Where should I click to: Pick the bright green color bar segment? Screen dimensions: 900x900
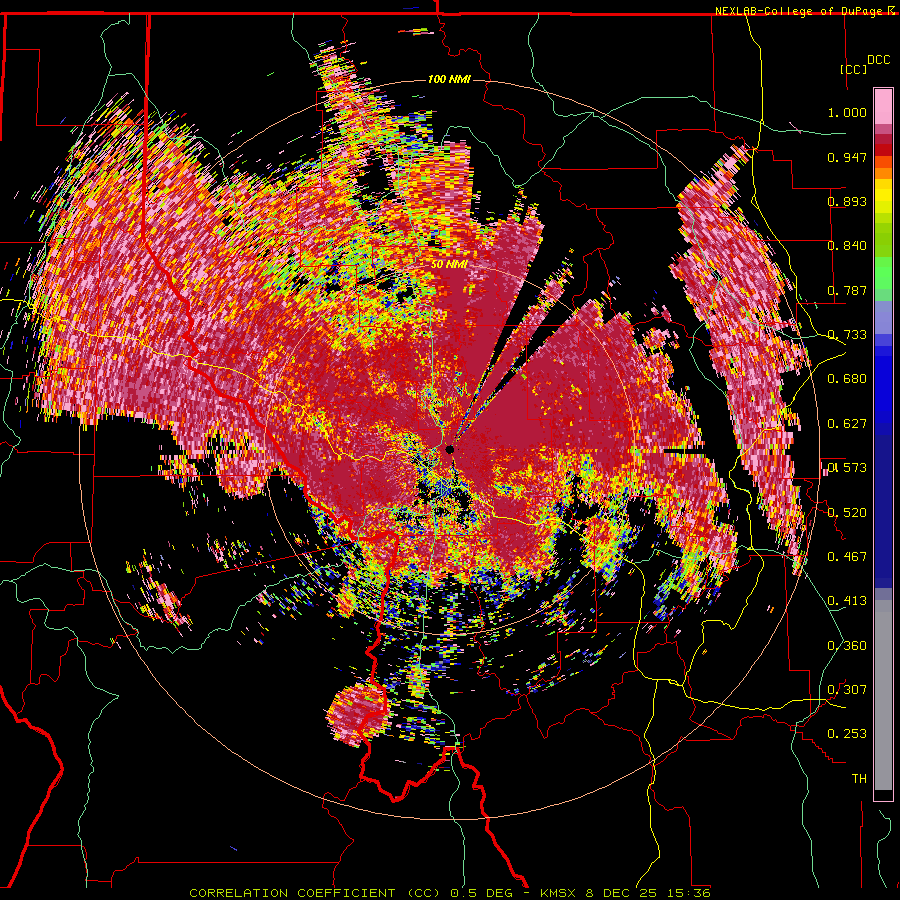pos(883,273)
